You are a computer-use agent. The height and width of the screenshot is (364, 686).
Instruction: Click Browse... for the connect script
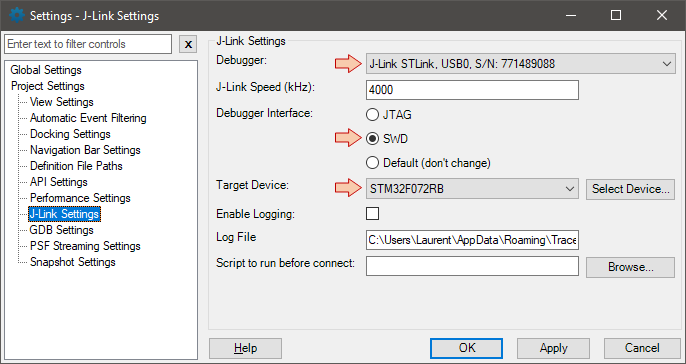click(x=630, y=267)
